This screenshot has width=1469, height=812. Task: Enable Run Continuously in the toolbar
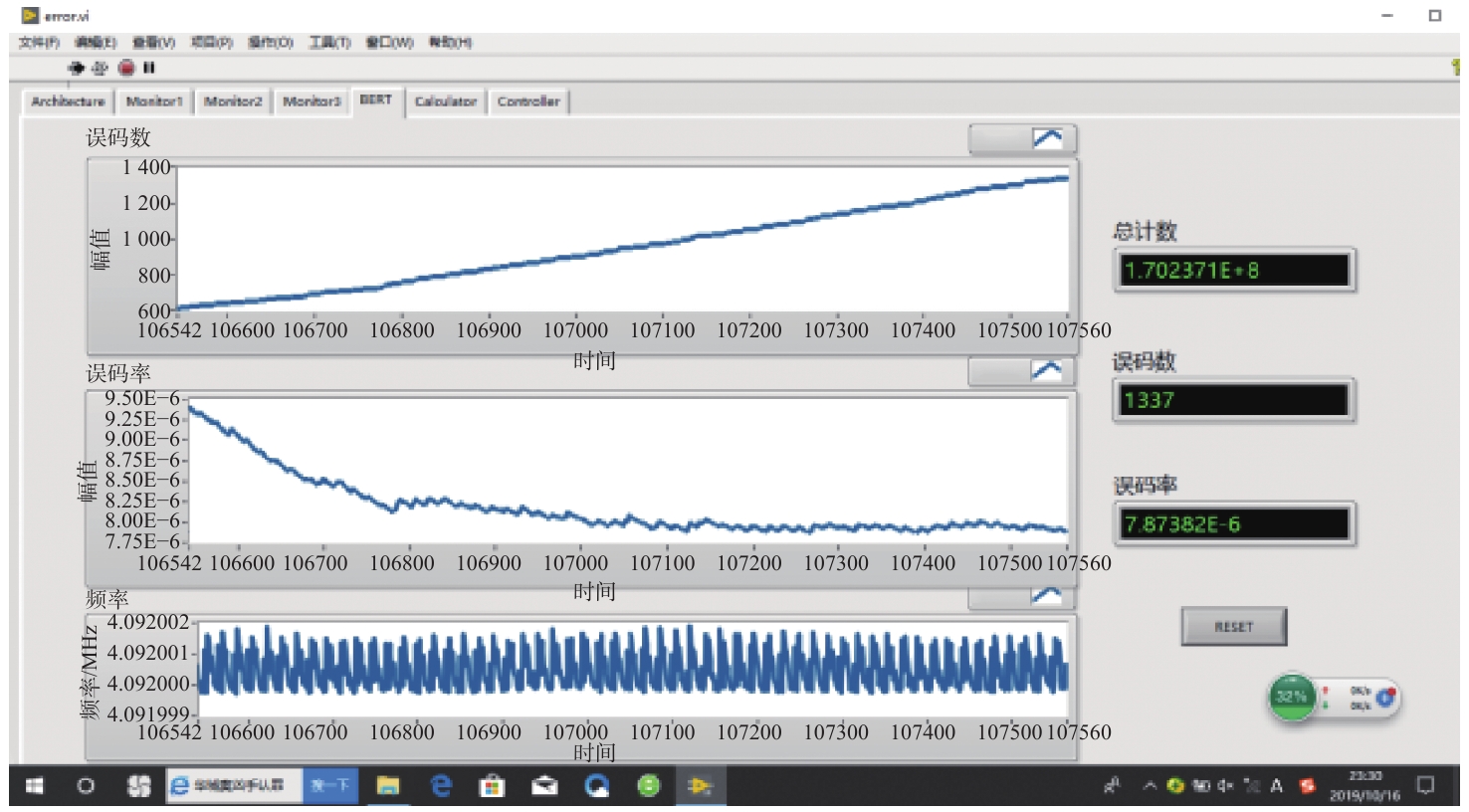point(100,68)
